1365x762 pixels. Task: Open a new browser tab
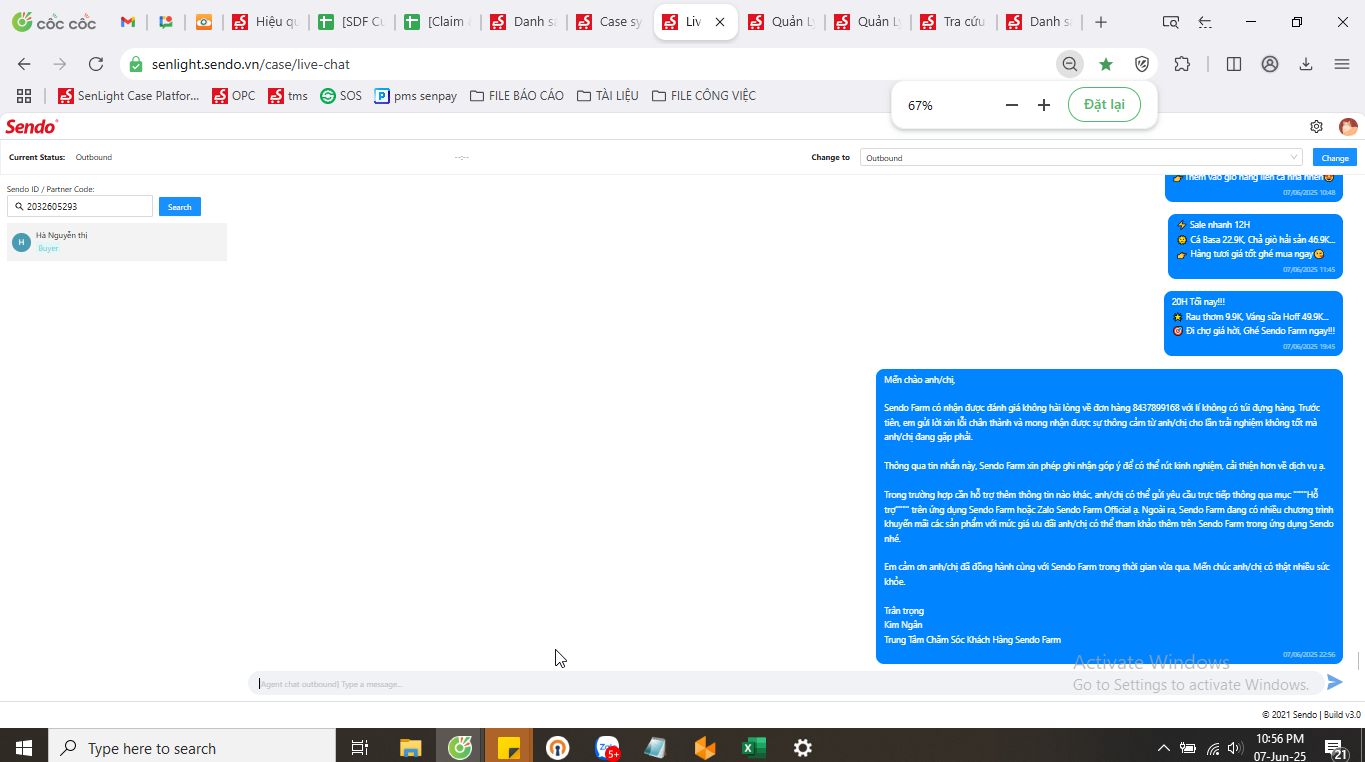click(x=1101, y=22)
